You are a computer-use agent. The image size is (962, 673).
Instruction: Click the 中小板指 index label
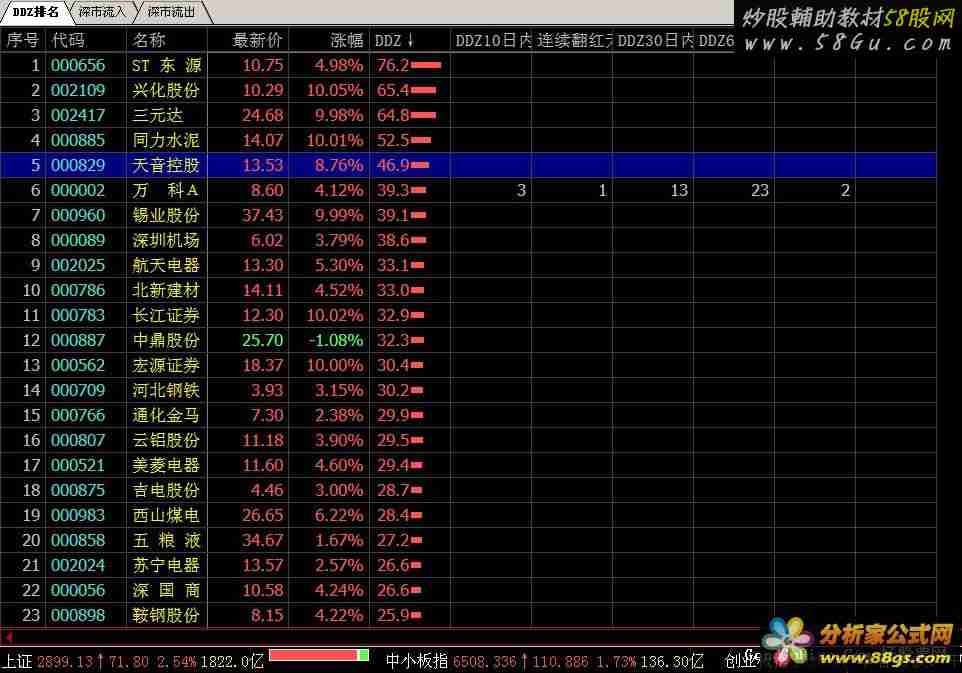pos(417,661)
